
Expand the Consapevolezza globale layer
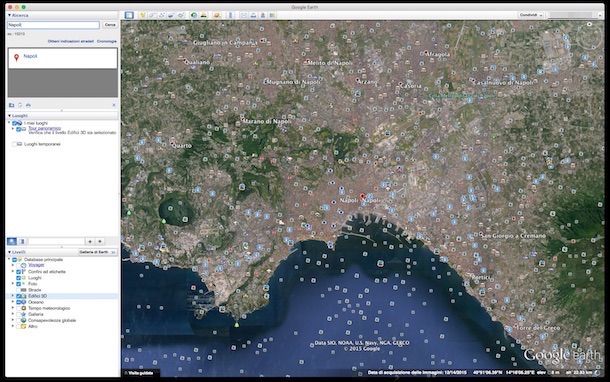(x=13, y=320)
